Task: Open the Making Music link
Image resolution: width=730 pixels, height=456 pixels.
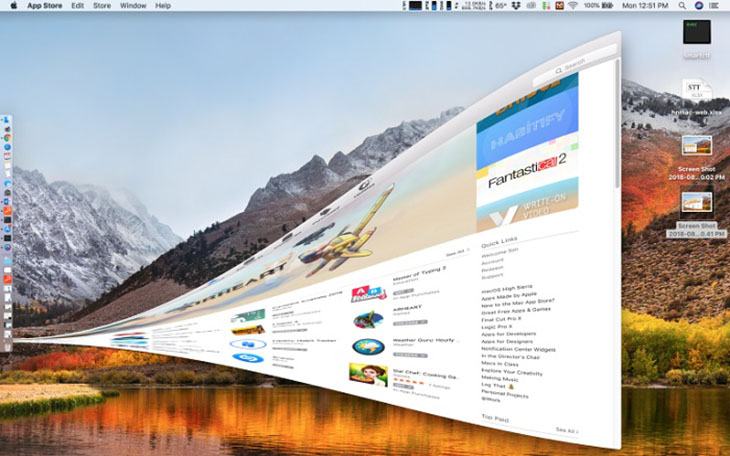Action: coord(500,379)
